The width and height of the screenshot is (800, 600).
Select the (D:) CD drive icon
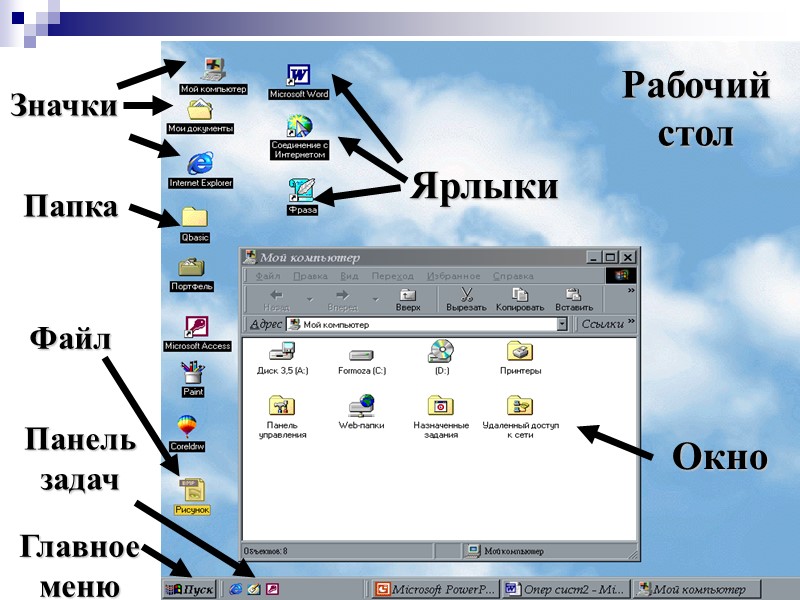(x=441, y=357)
